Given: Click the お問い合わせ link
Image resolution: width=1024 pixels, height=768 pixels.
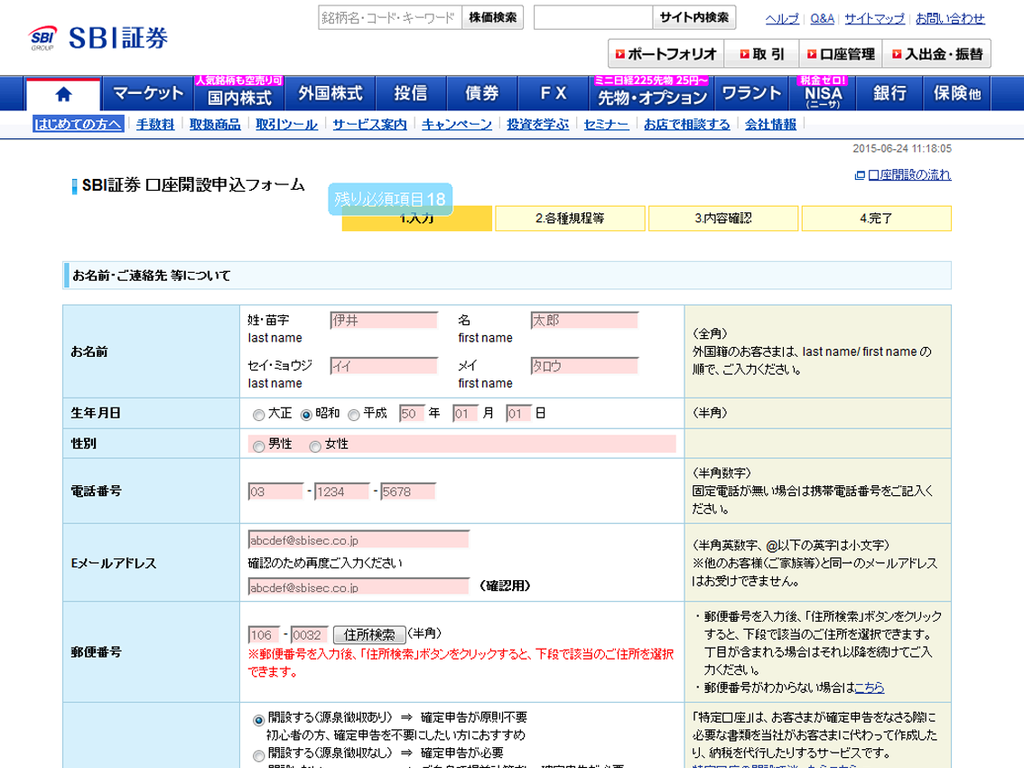Looking at the screenshot, I should (949, 19).
